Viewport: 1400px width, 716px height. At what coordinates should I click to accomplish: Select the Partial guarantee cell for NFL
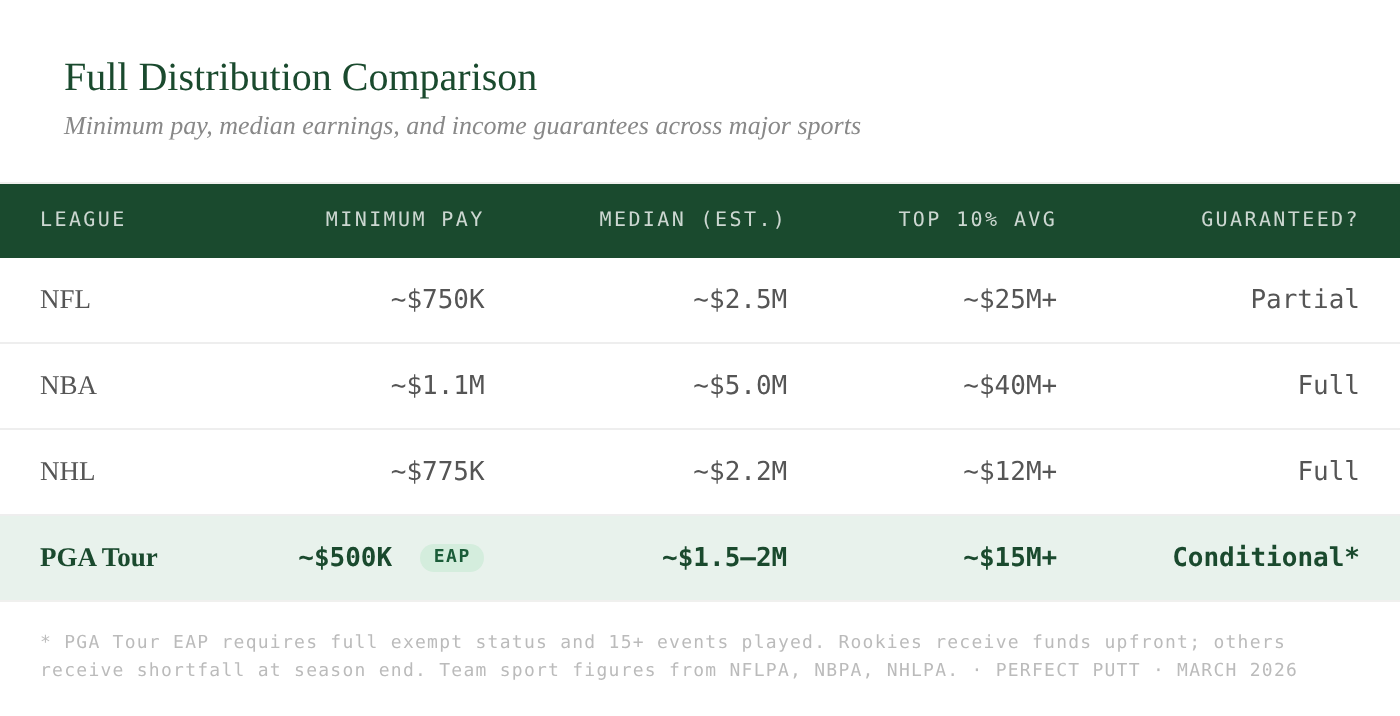[x=1304, y=300]
